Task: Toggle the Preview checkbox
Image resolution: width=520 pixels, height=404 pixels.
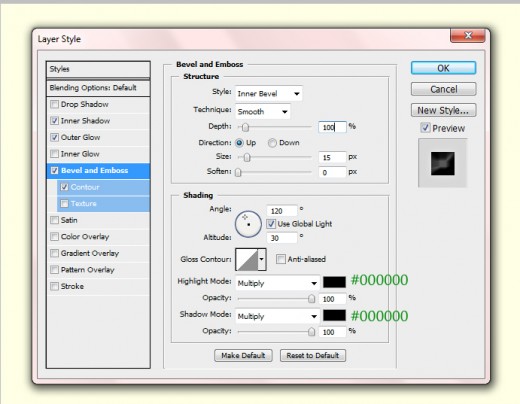Action: (425, 128)
